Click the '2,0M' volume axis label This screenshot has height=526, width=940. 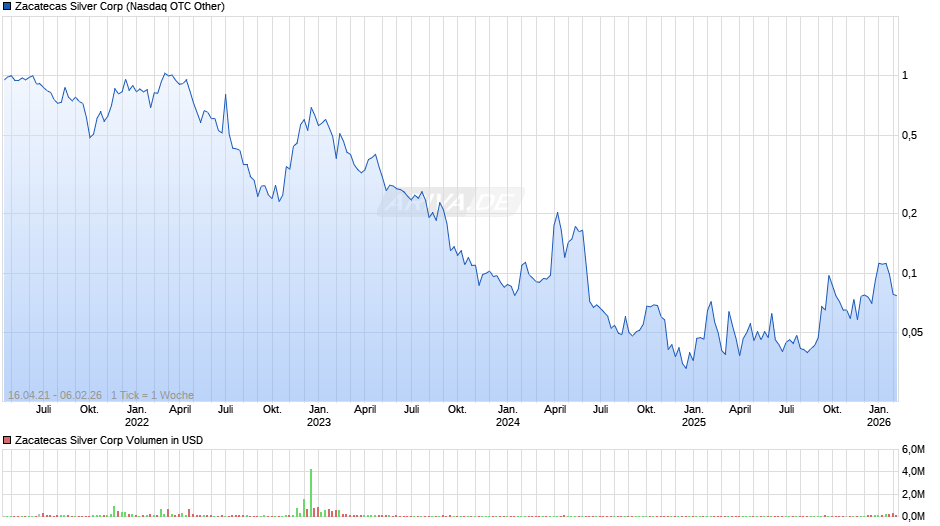tap(913, 494)
